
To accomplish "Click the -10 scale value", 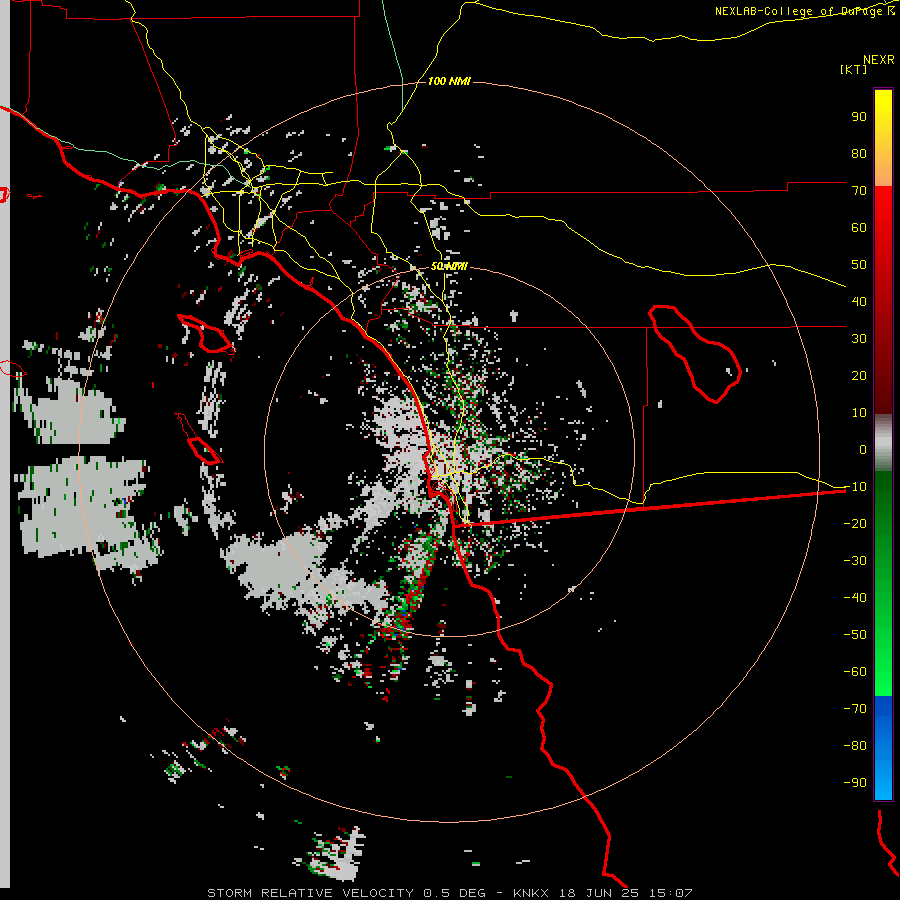I will pos(855,487).
